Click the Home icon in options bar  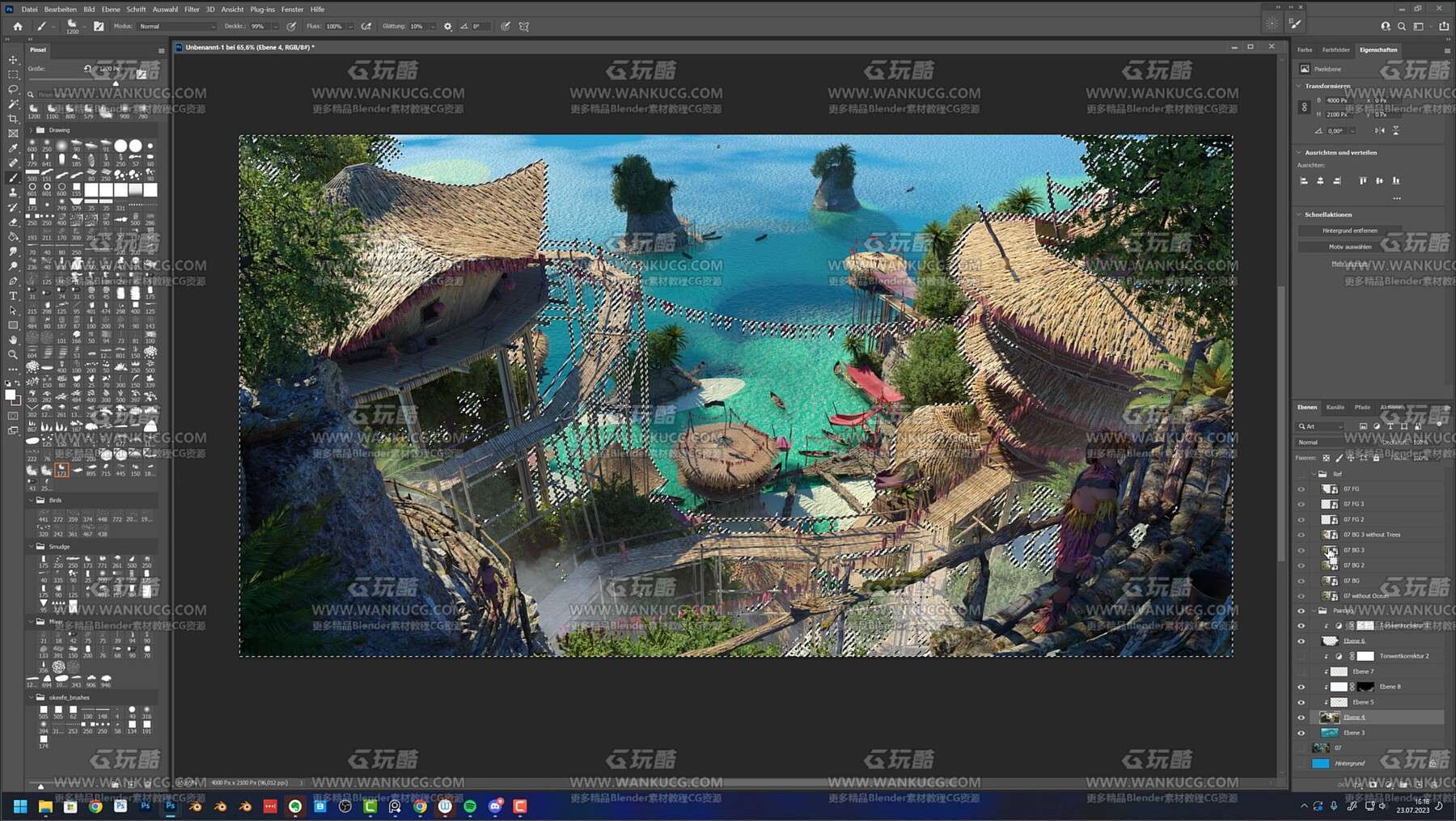[x=17, y=26]
